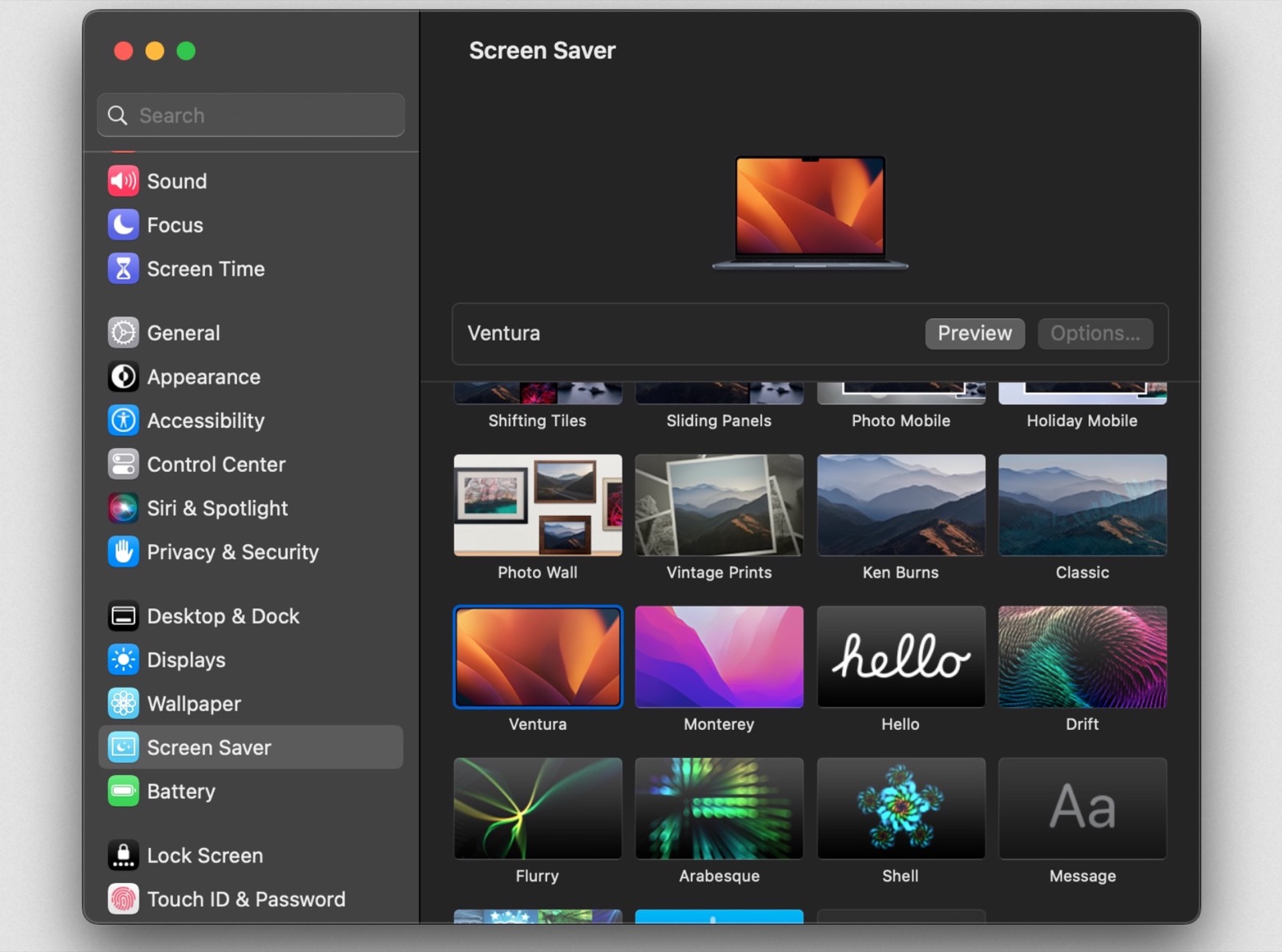1282x952 pixels.
Task: Pick the Drift screen saver thumbnail
Action: tap(1082, 657)
